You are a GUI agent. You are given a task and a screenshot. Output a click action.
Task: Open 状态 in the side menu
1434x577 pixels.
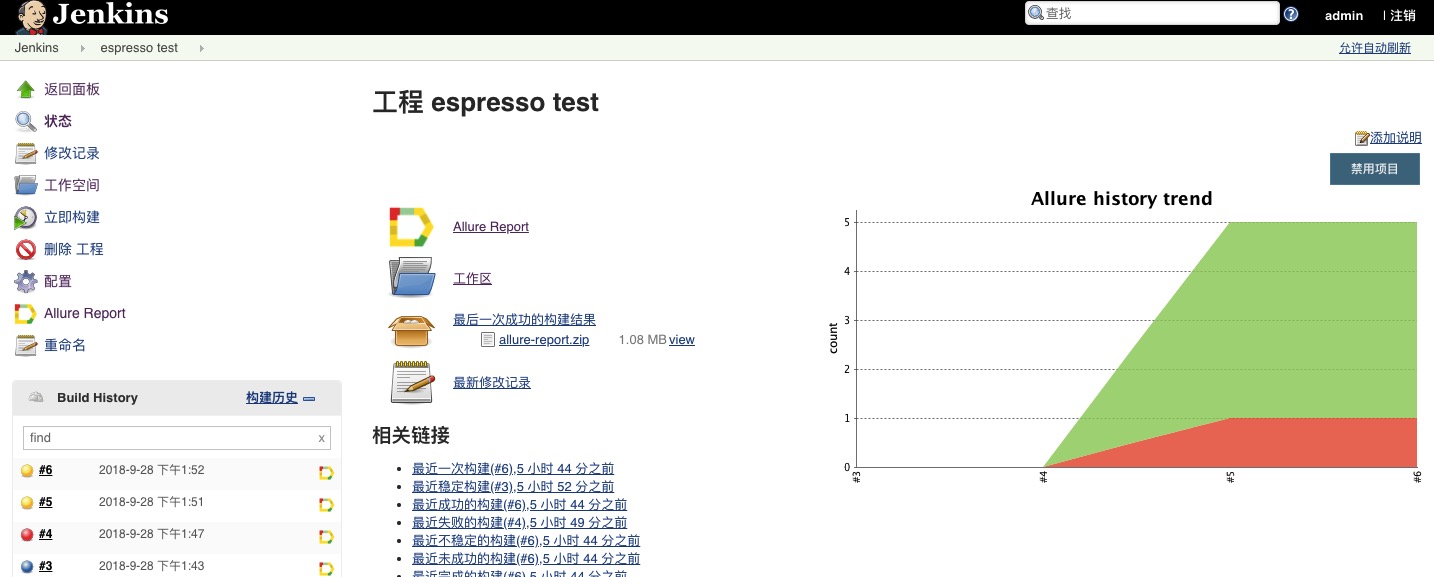pyautogui.click(x=58, y=121)
